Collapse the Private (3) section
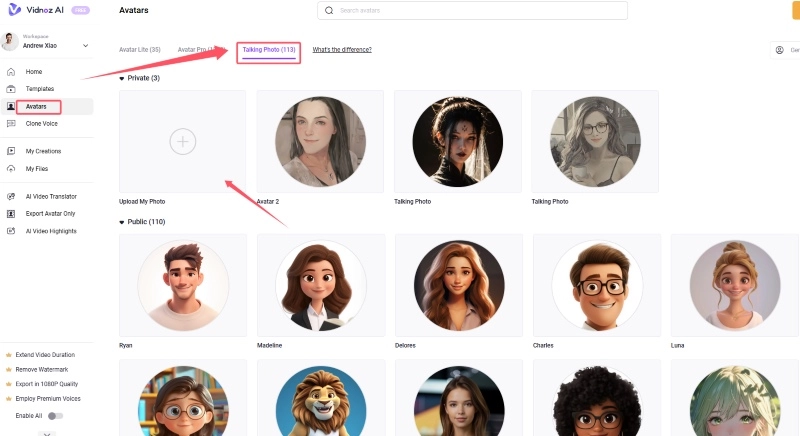This screenshot has height=436, width=800. click(x=122, y=78)
